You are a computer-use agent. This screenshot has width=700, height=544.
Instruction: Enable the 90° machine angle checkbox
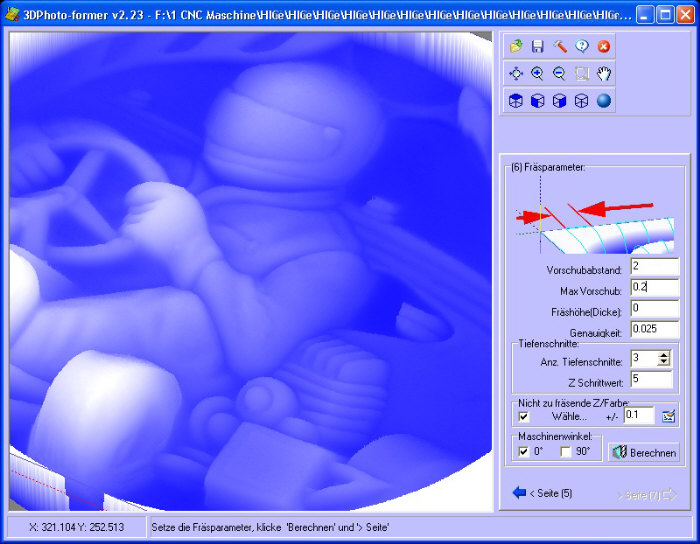(566, 452)
